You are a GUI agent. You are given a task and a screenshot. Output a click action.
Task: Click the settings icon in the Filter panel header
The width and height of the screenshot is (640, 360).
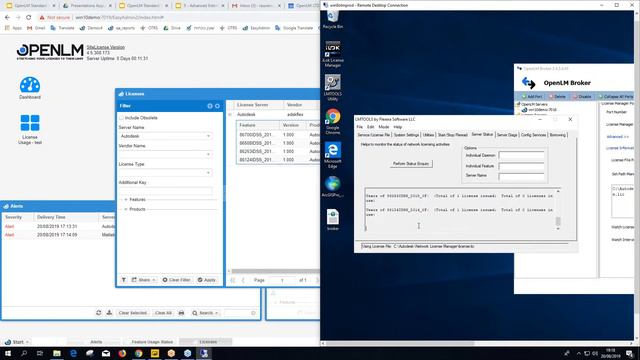click(210, 106)
